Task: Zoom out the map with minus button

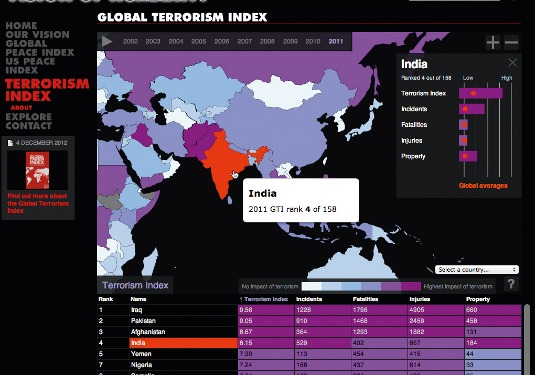Action: click(511, 43)
